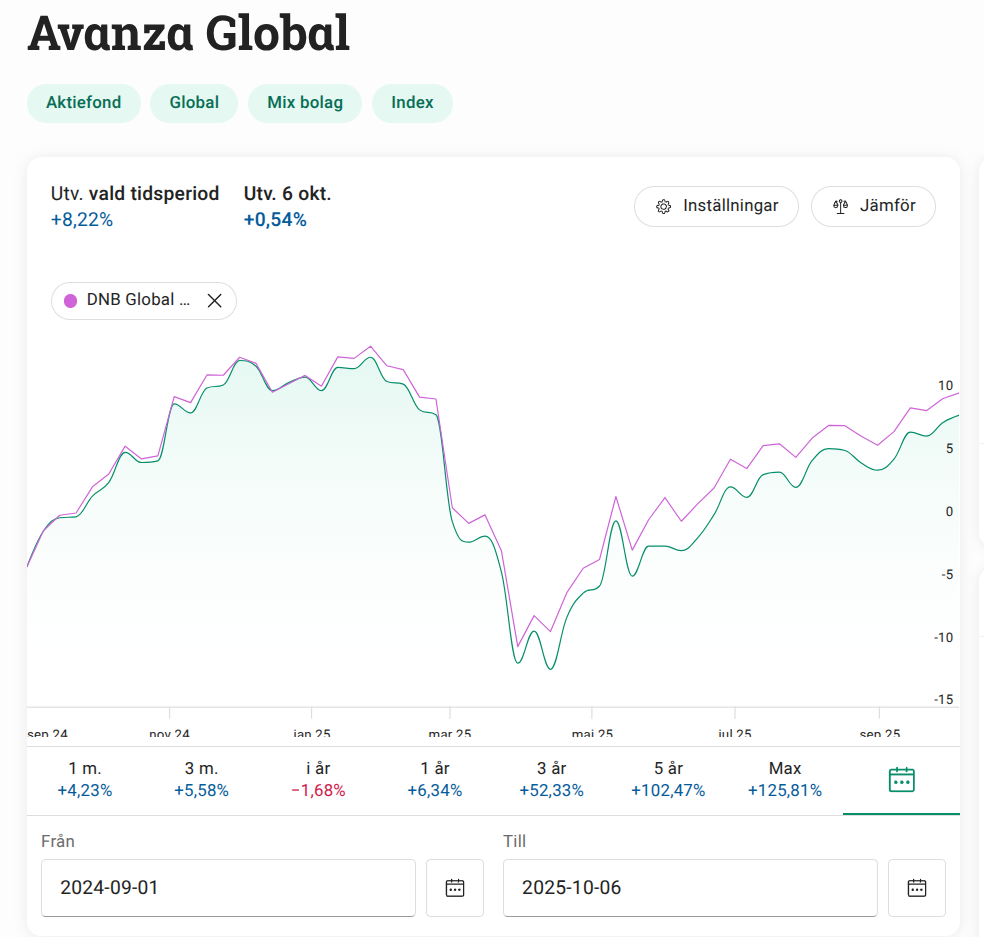Click the Index category tag

[x=412, y=103]
